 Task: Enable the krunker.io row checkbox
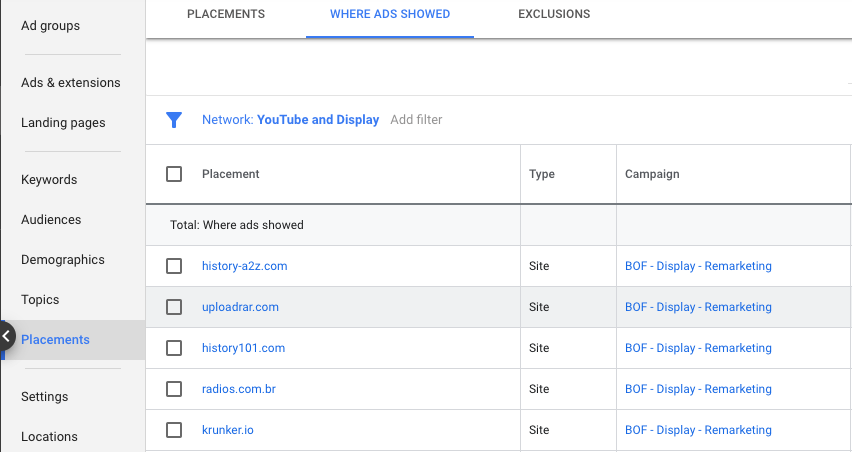(174, 430)
